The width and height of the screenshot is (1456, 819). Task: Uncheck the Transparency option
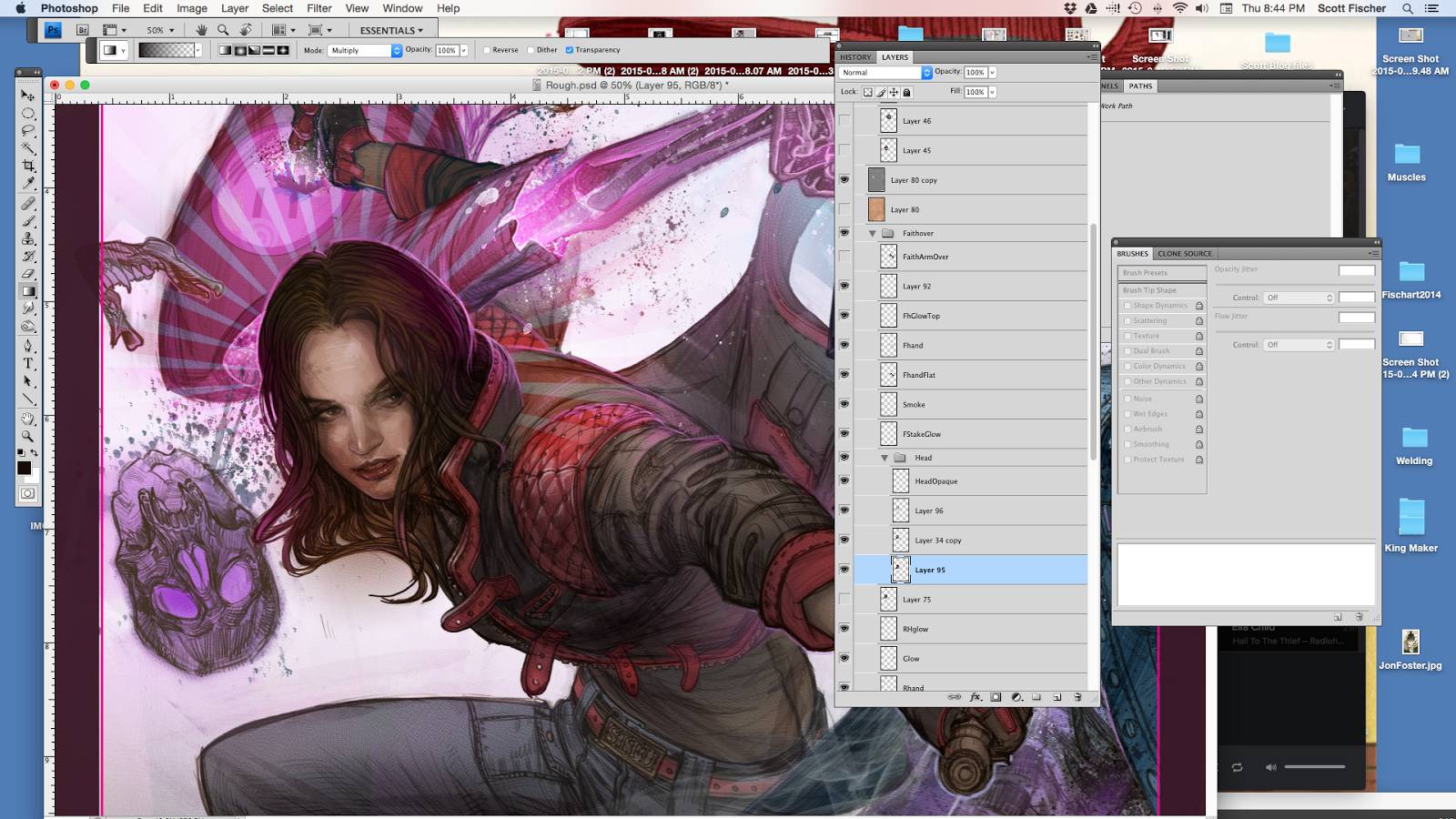570,50
